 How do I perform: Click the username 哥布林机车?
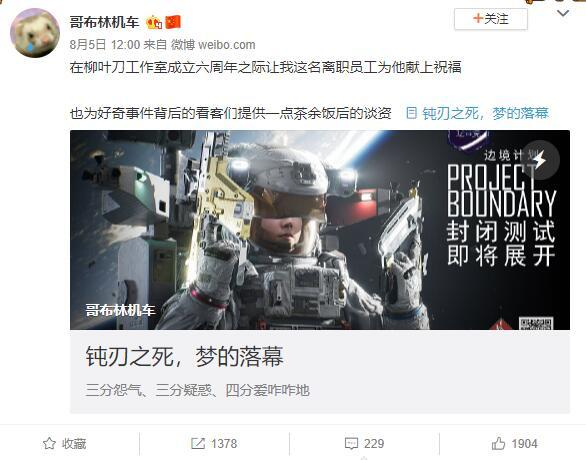pos(104,22)
